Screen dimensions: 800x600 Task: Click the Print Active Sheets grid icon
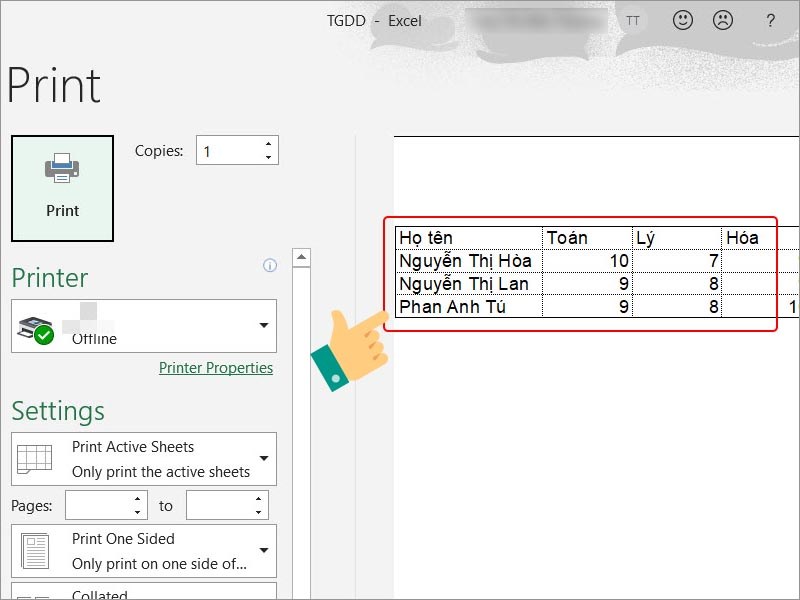point(34,459)
